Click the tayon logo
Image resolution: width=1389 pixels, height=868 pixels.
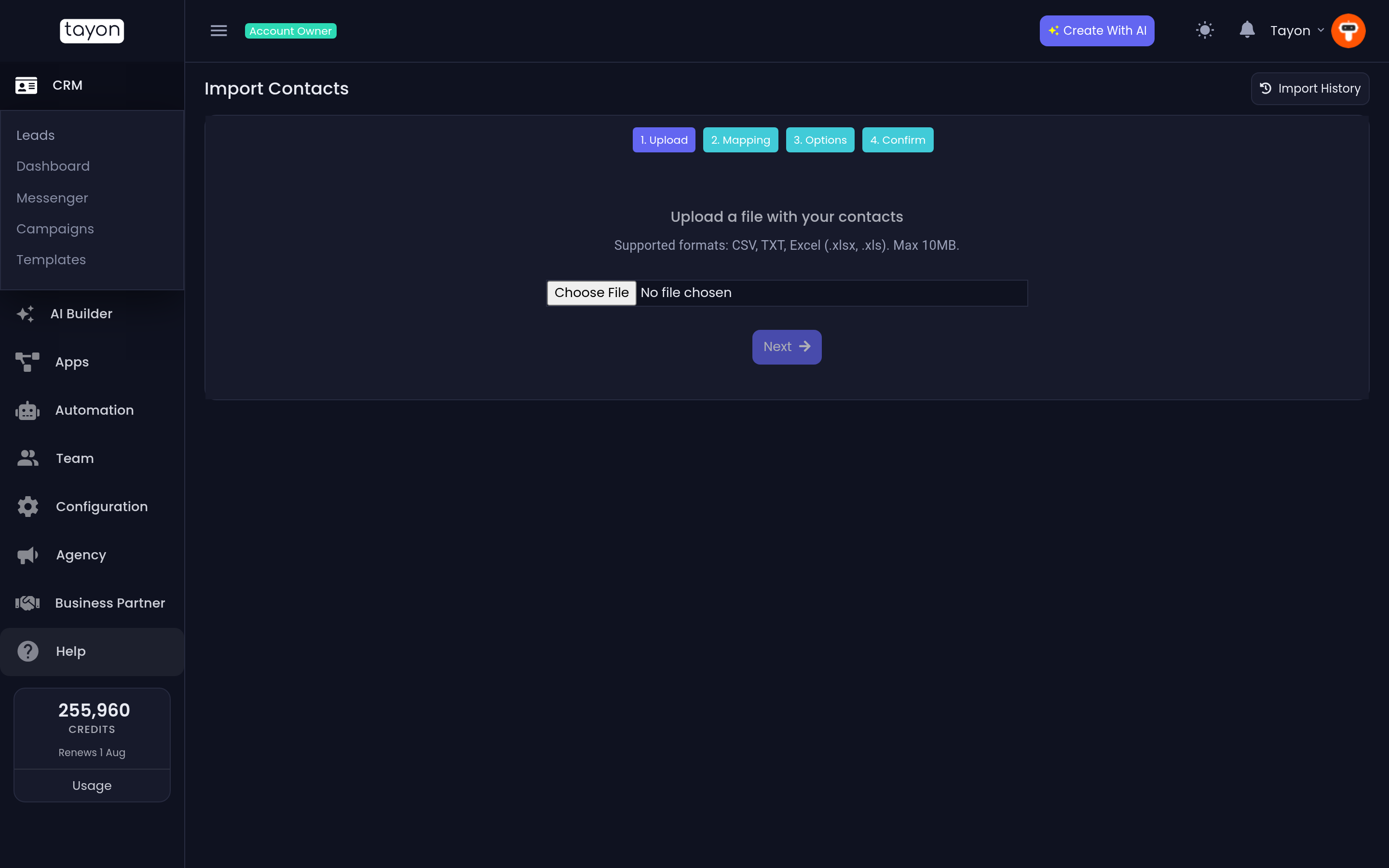click(92, 30)
